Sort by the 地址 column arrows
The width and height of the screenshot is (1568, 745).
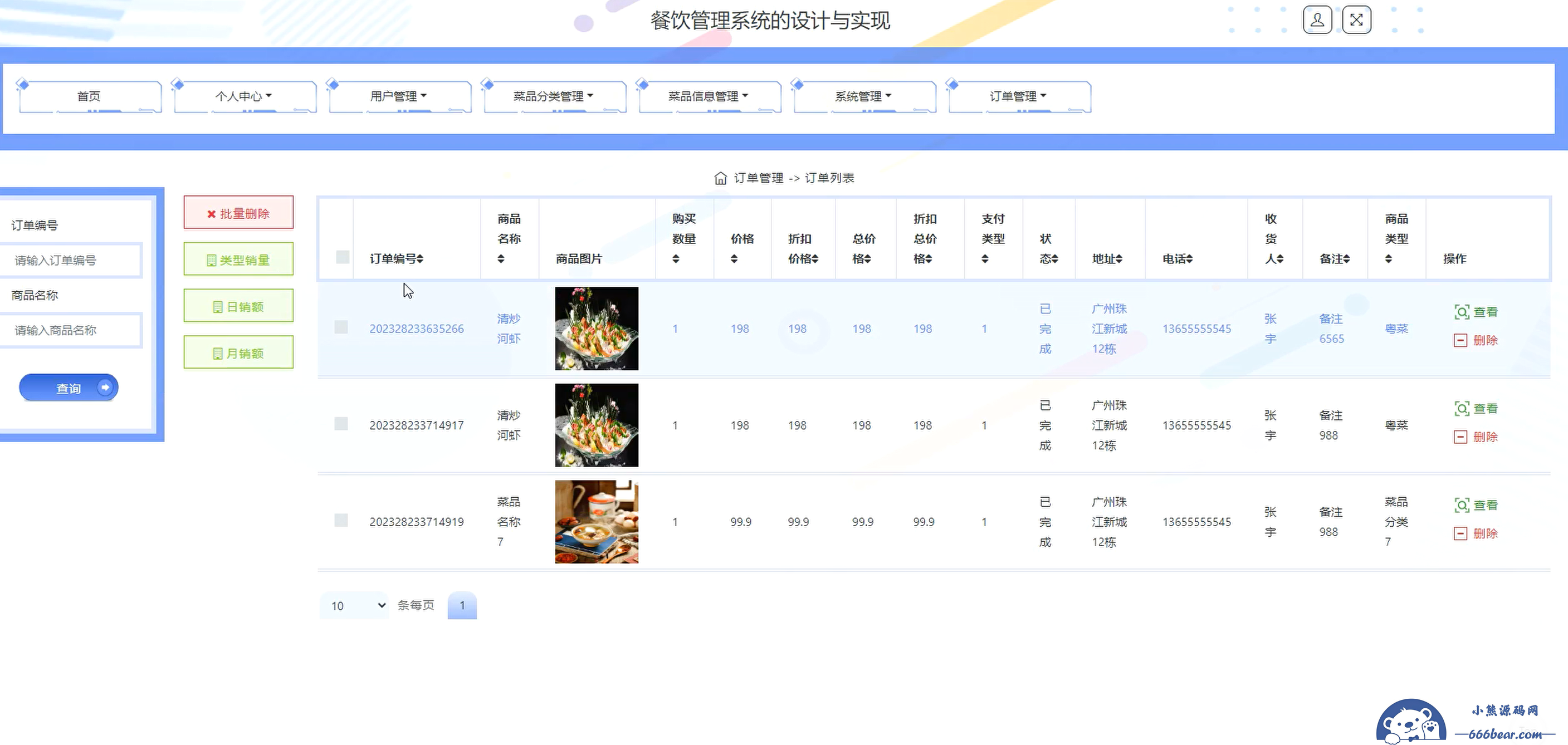tap(1119, 259)
